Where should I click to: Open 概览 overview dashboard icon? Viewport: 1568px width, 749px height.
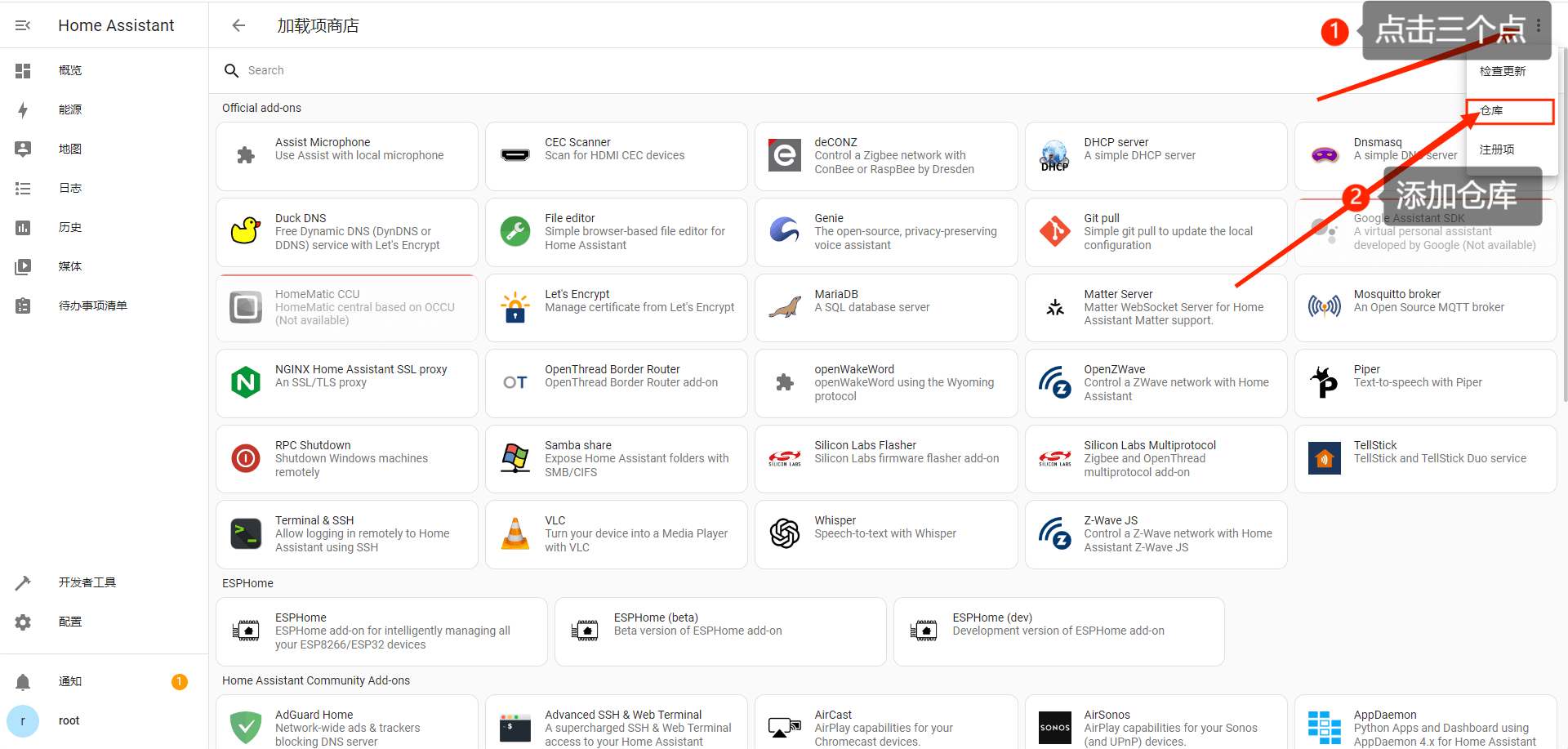[x=23, y=70]
